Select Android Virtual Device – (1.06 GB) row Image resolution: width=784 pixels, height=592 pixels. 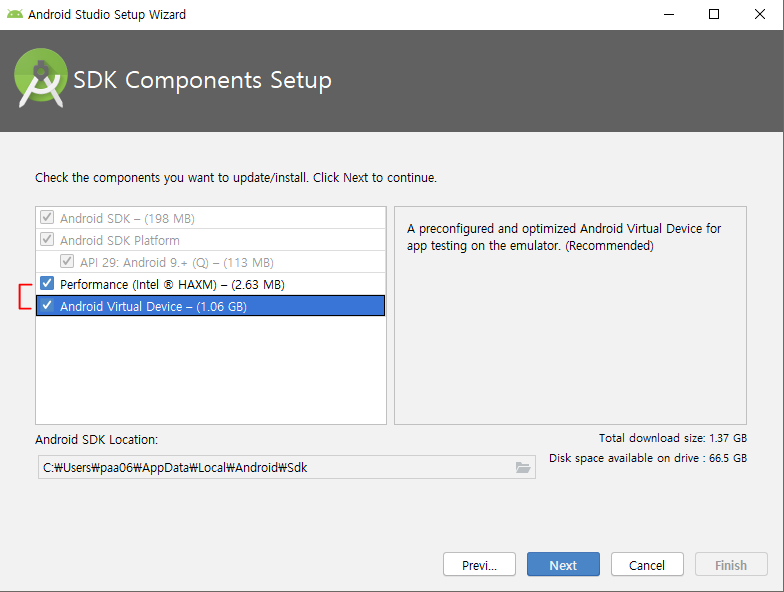pos(210,306)
